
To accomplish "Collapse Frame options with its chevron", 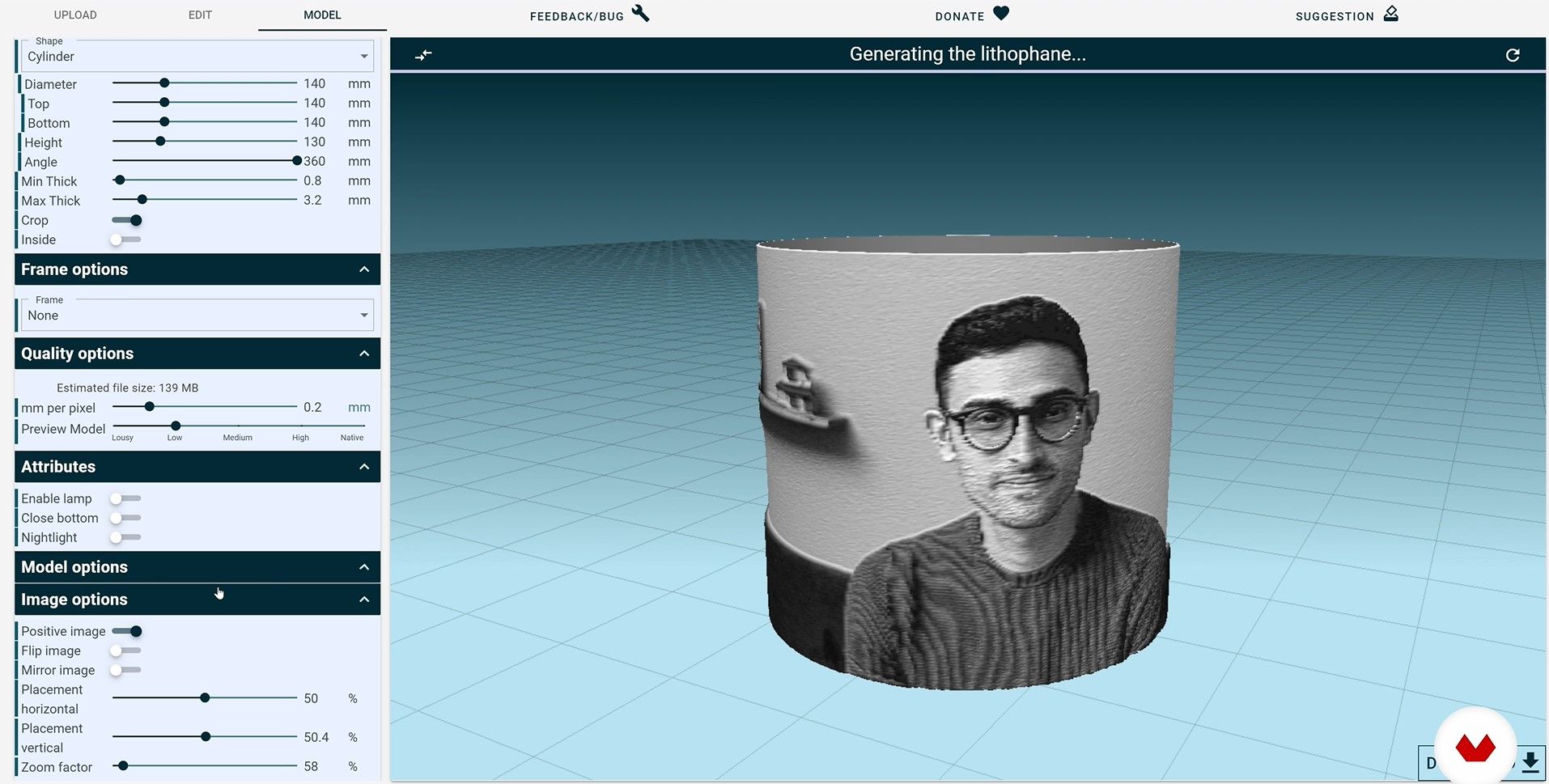I will click(364, 269).
